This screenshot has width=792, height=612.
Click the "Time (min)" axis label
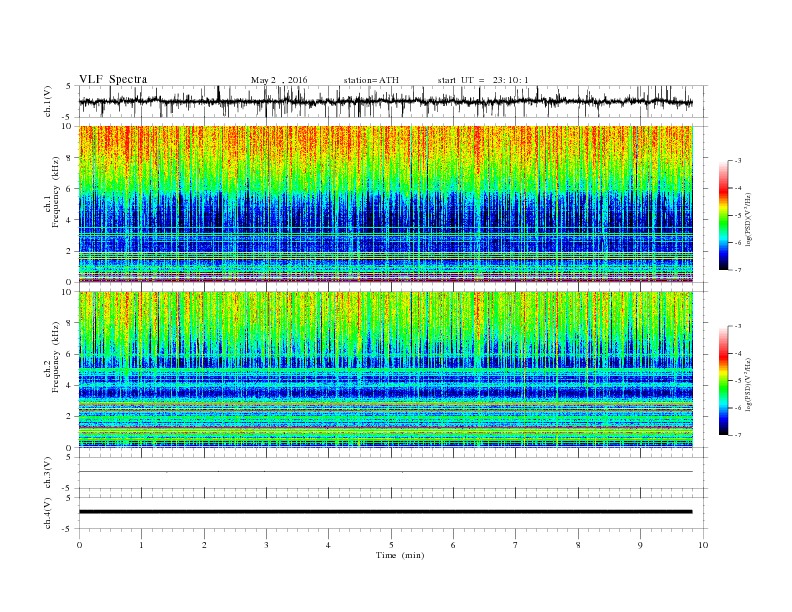400,555
